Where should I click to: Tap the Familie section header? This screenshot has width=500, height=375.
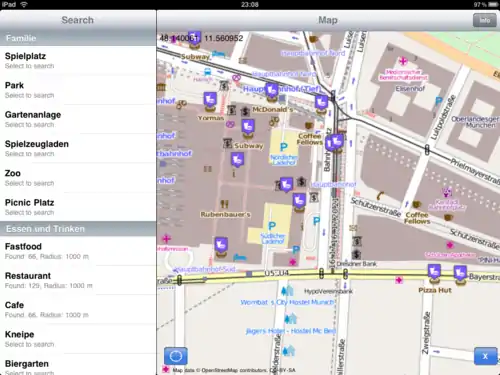(x=78, y=38)
